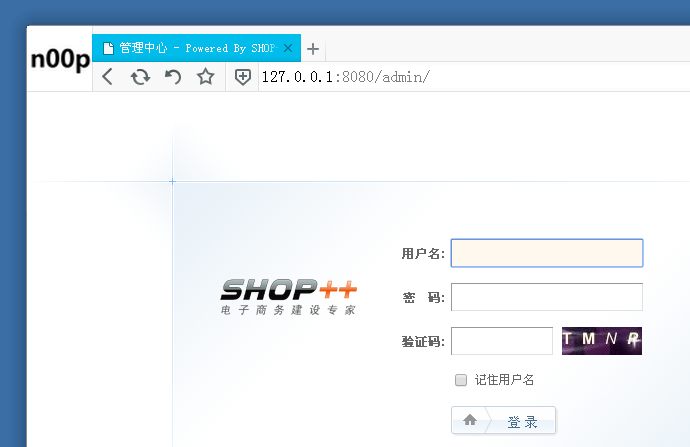Refresh the TMNR captcha image

(x=602, y=341)
